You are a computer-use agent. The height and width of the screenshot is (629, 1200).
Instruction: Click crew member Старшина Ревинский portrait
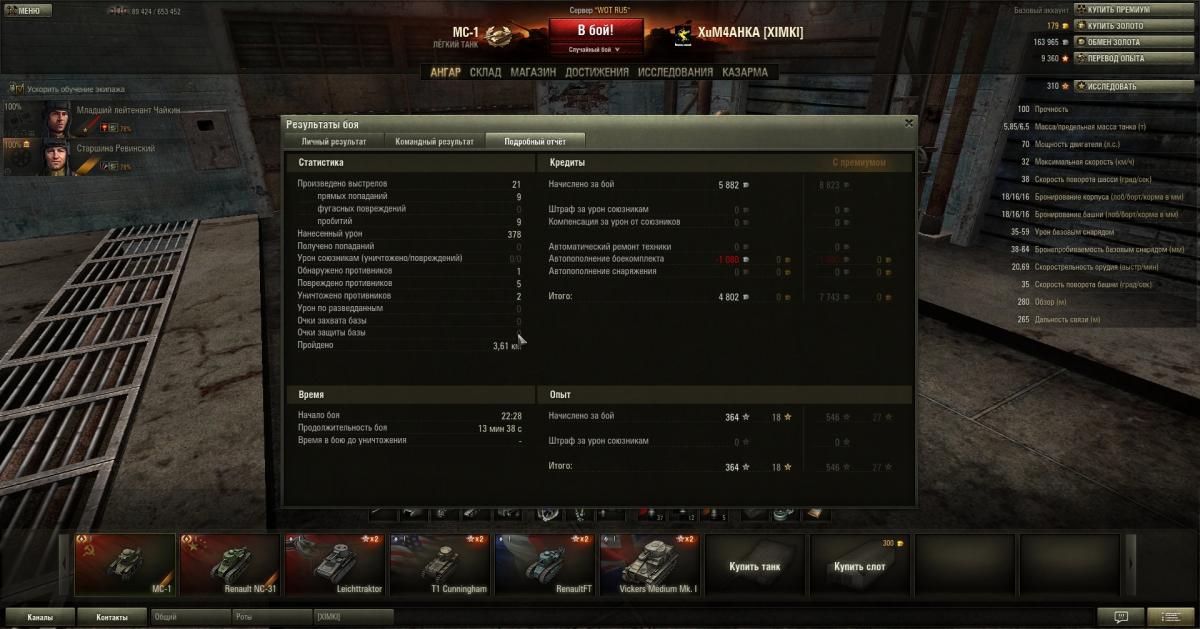click(54, 158)
